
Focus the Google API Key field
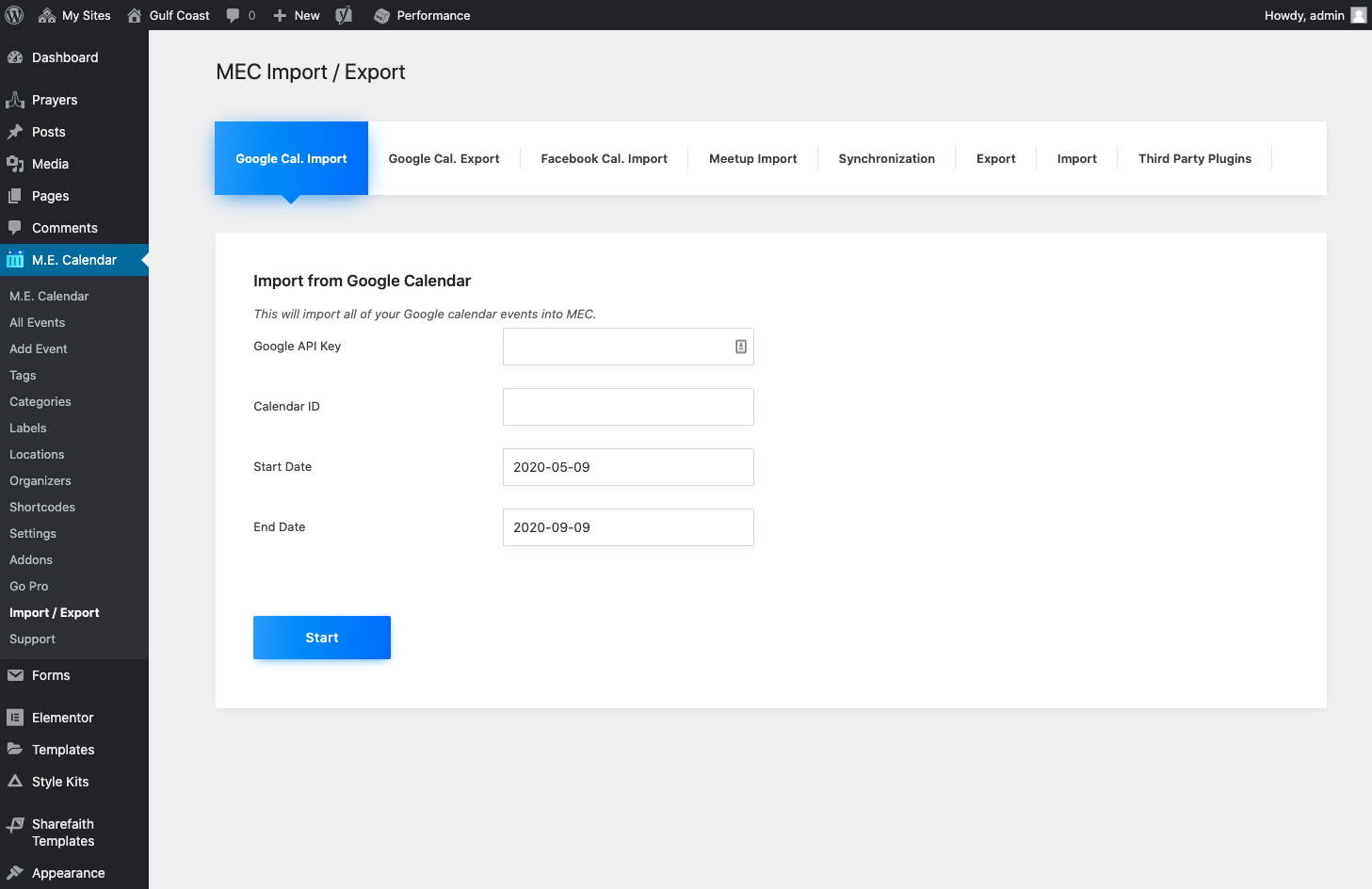[x=628, y=347]
